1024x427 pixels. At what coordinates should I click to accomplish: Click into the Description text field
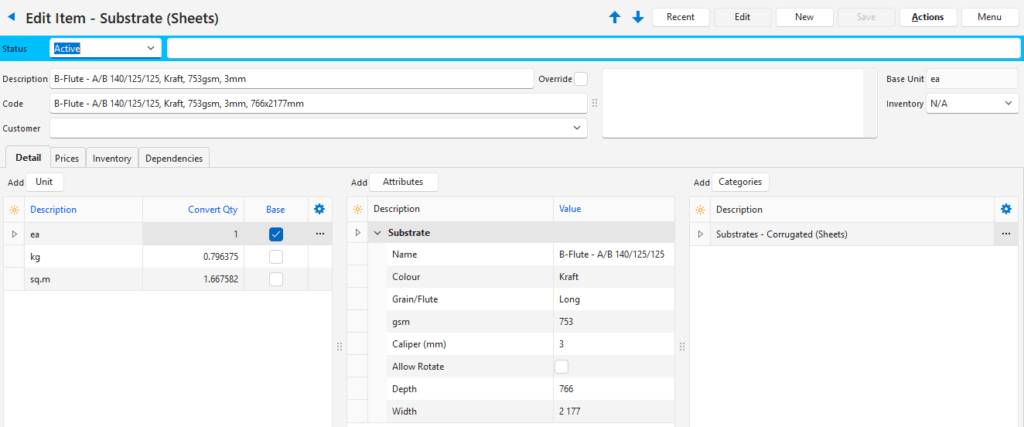[290, 79]
